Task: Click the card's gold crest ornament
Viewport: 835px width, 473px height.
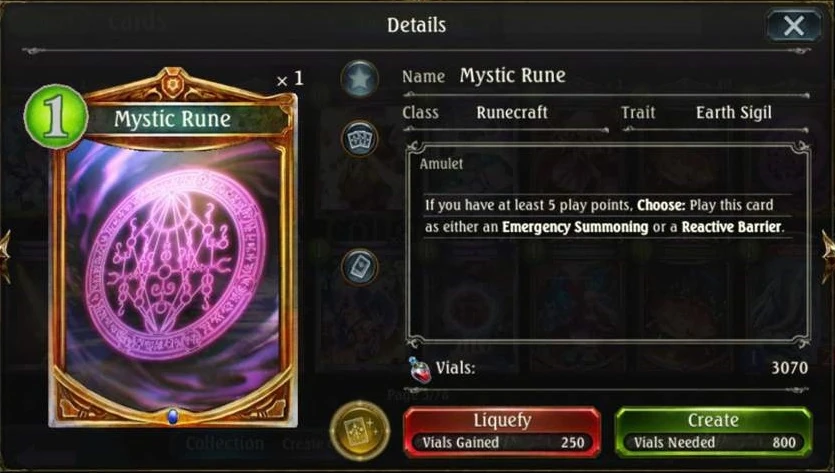Action: coord(172,83)
